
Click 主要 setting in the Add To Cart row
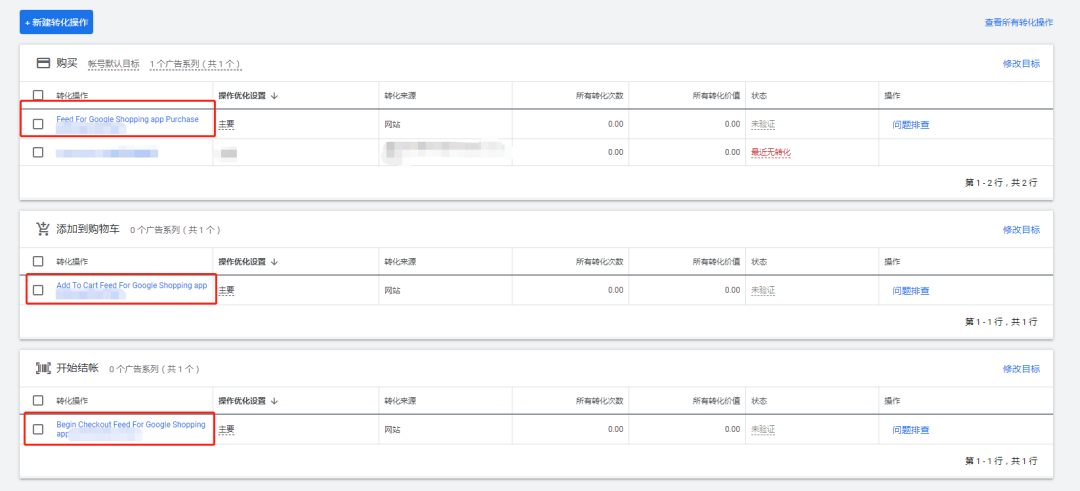coord(227,291)
